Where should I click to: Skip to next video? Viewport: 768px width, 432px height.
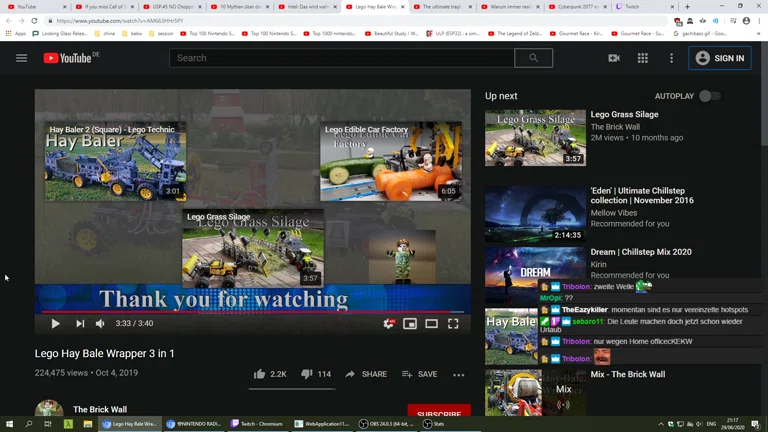[80, 323]
